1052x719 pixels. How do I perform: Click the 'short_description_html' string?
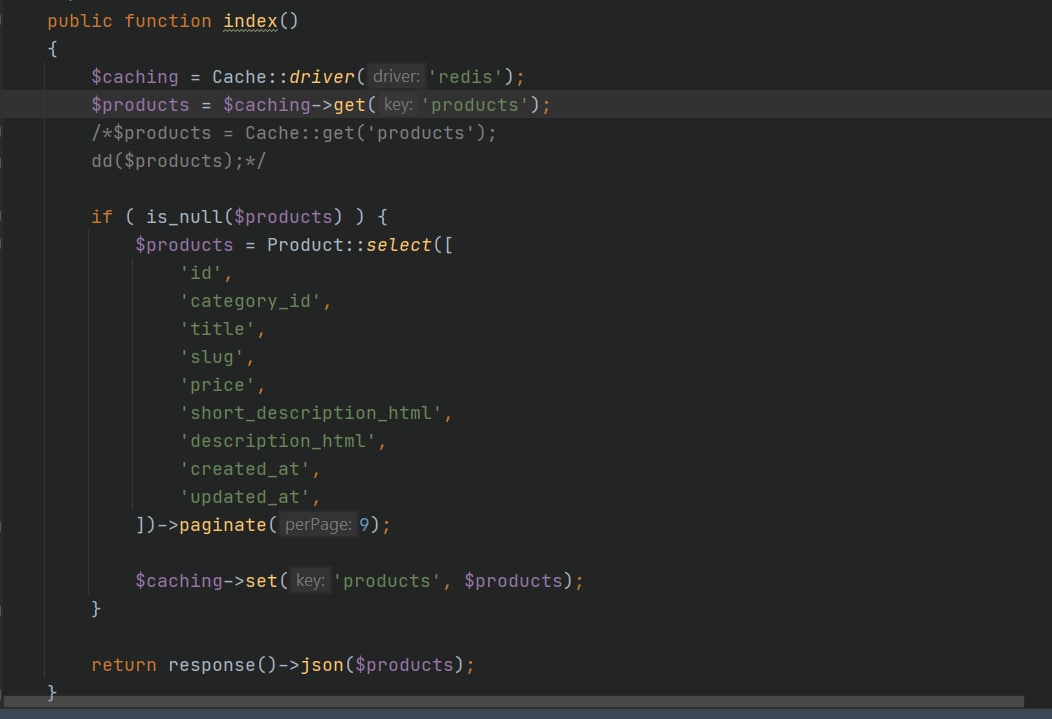pyautogui.click(x=311, y=414)
